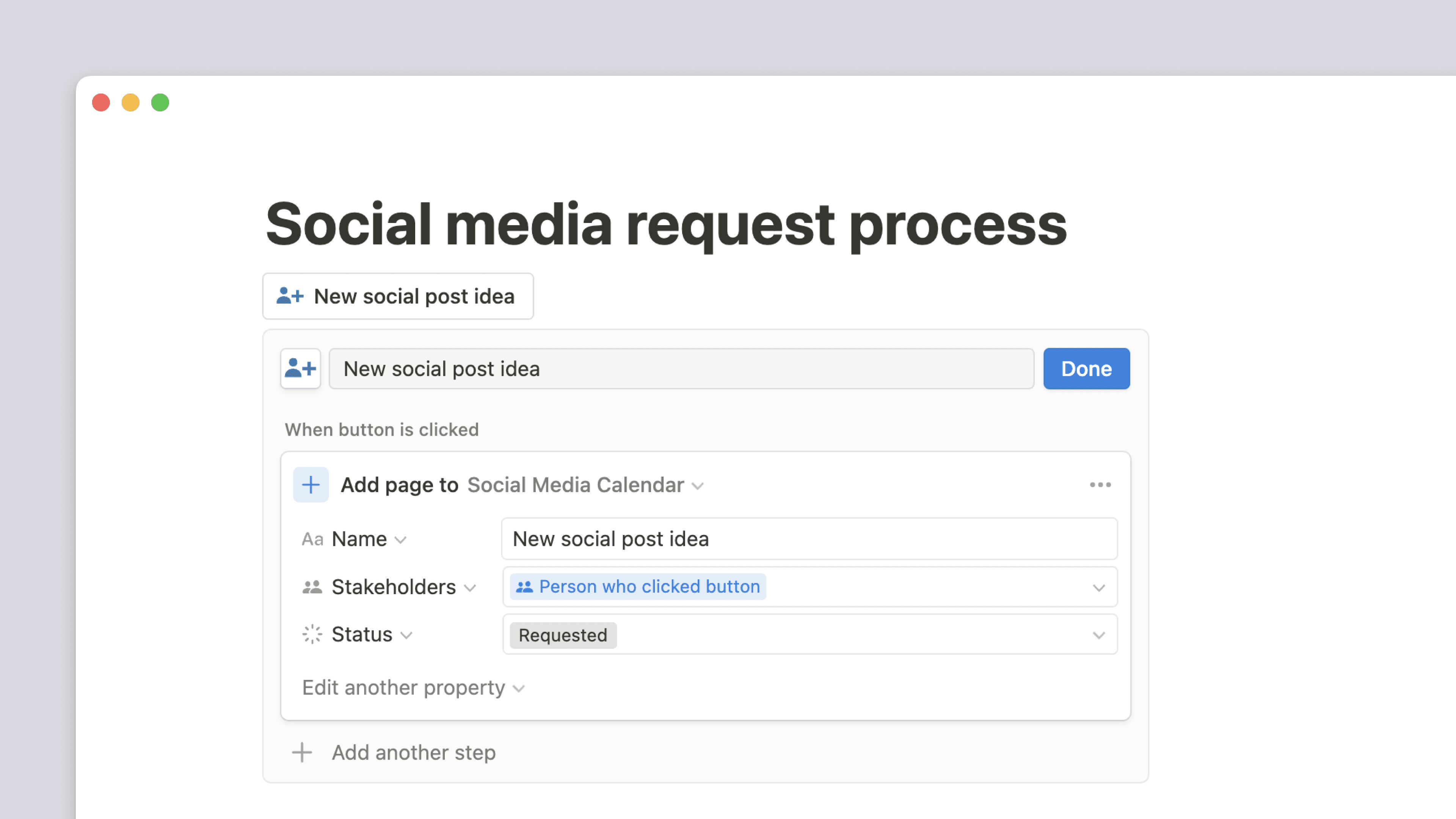Click the Status spinner icon

pyautogui.click(x=312, y=634)
